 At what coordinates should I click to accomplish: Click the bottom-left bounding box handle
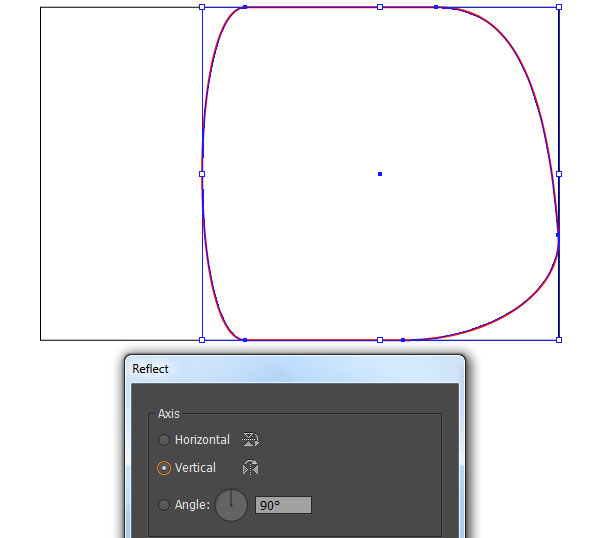pos(202,340)
